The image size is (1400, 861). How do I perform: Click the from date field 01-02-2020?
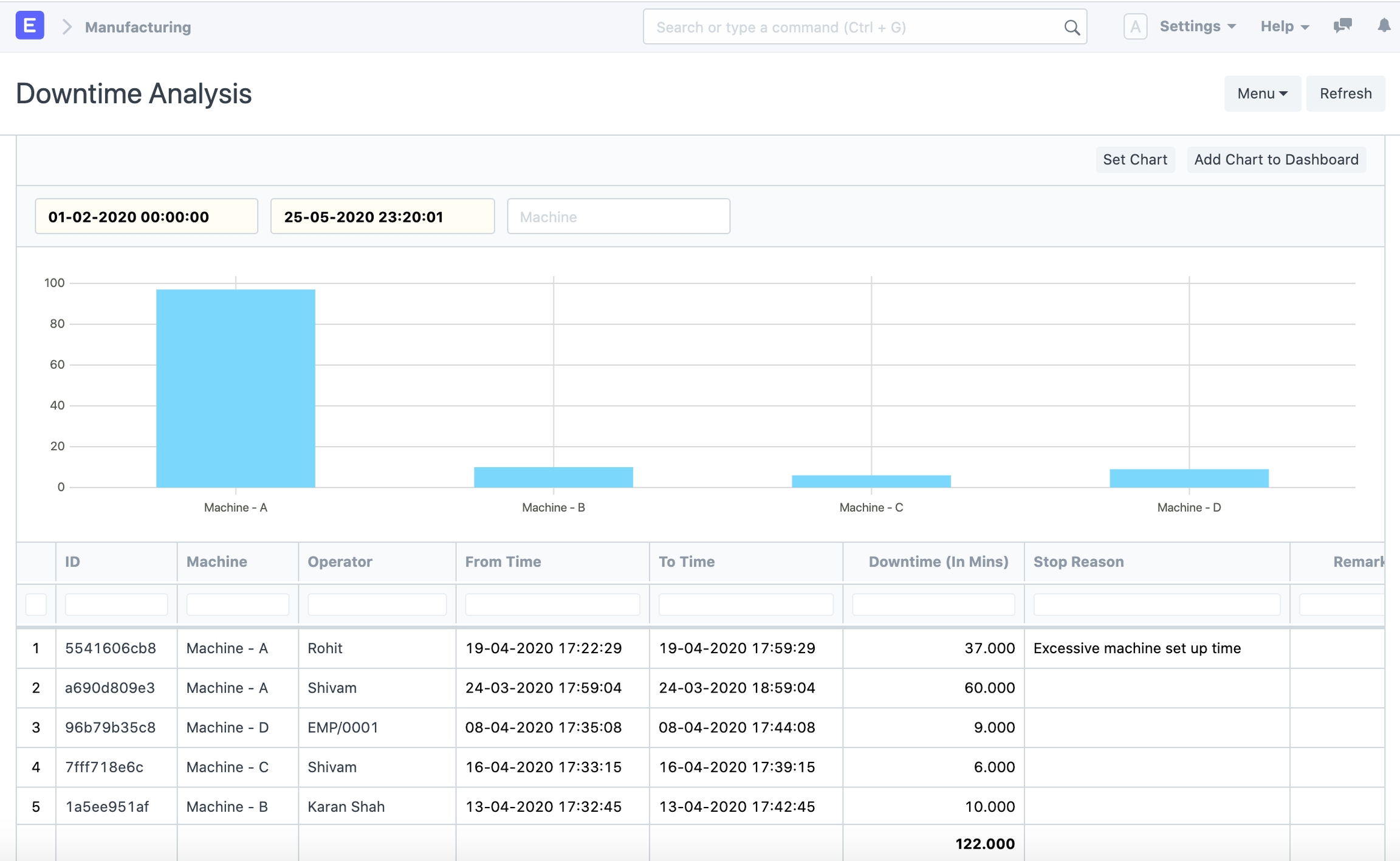click(x=146, y=217)
